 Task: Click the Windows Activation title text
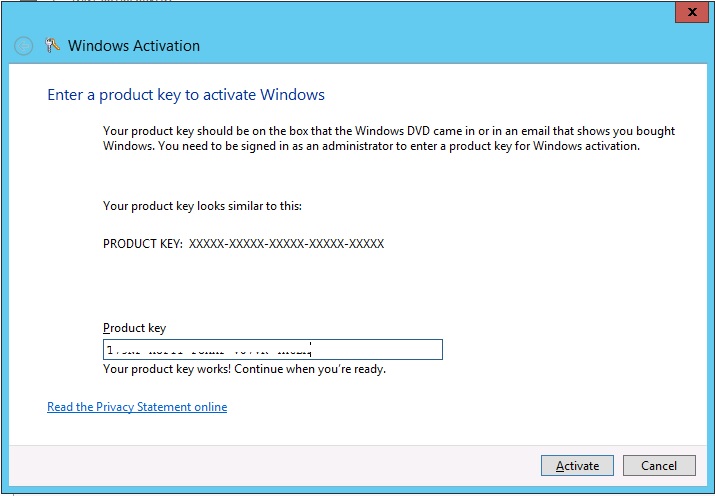coord(134,46)
